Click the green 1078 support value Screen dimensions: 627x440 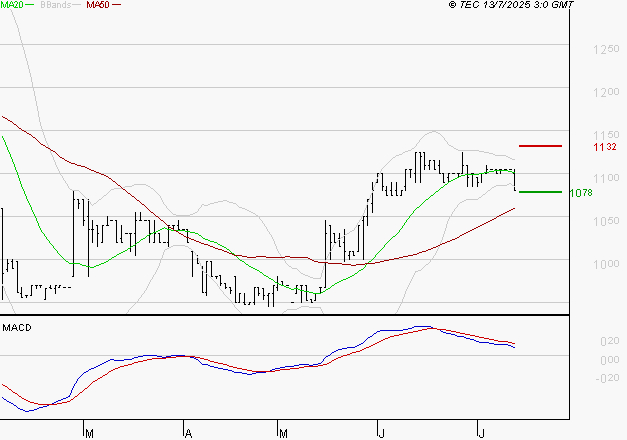point(581,192)
